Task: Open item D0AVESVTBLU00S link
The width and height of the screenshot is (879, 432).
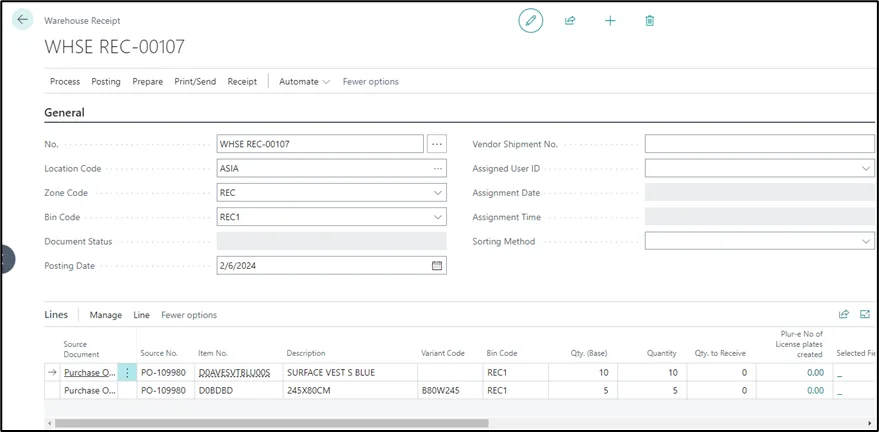Action: pyautogui.click(x=234, y=373)
